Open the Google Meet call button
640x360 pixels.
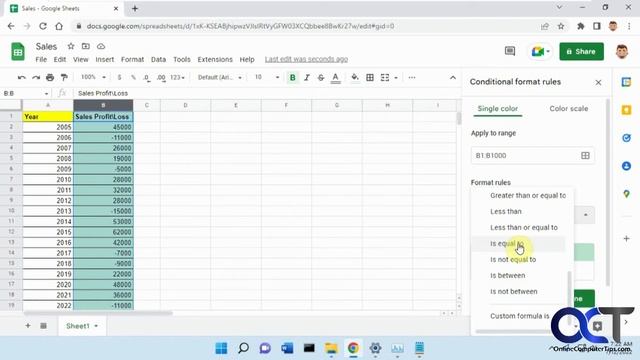click(541, 51)
